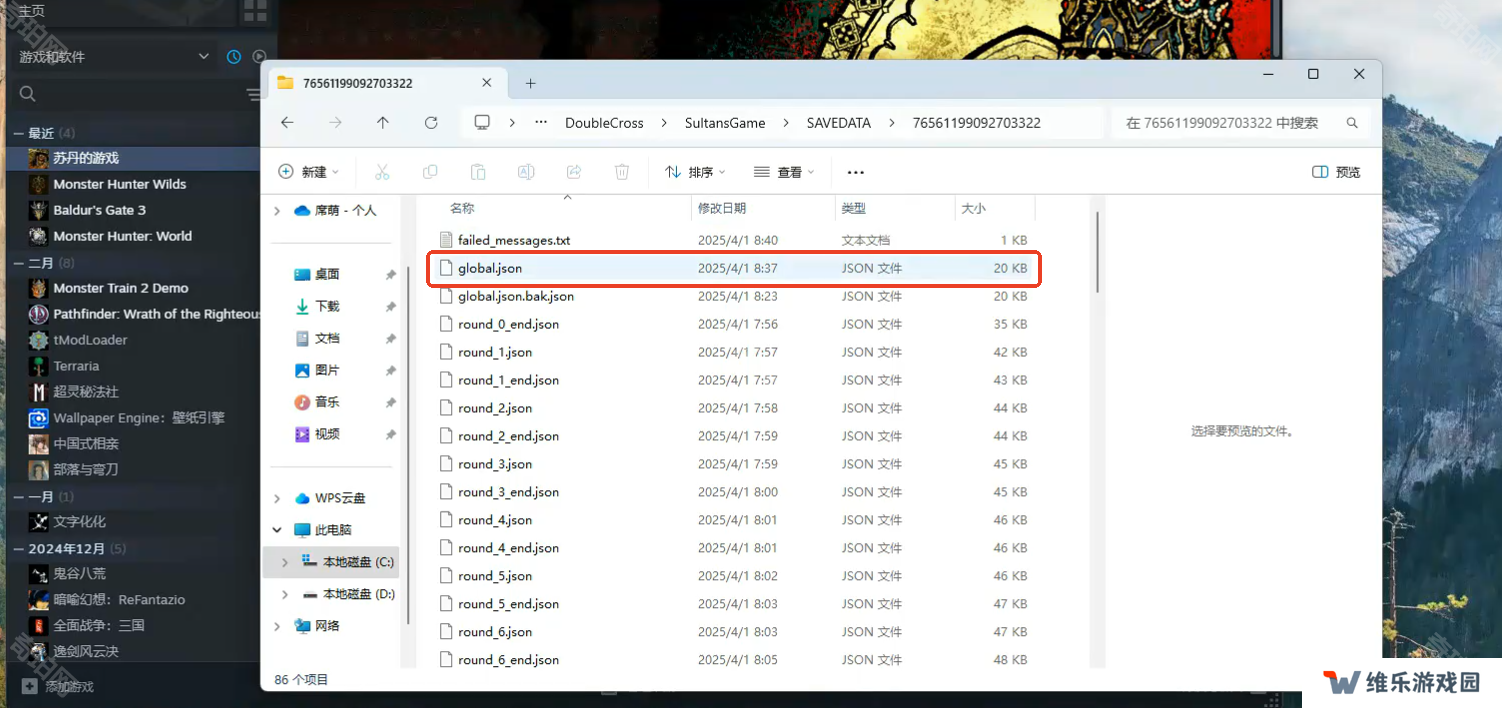Click the Share toolbar icon
The width and height of the screenshot is (1502, 708).
click(x=574, y=172)
